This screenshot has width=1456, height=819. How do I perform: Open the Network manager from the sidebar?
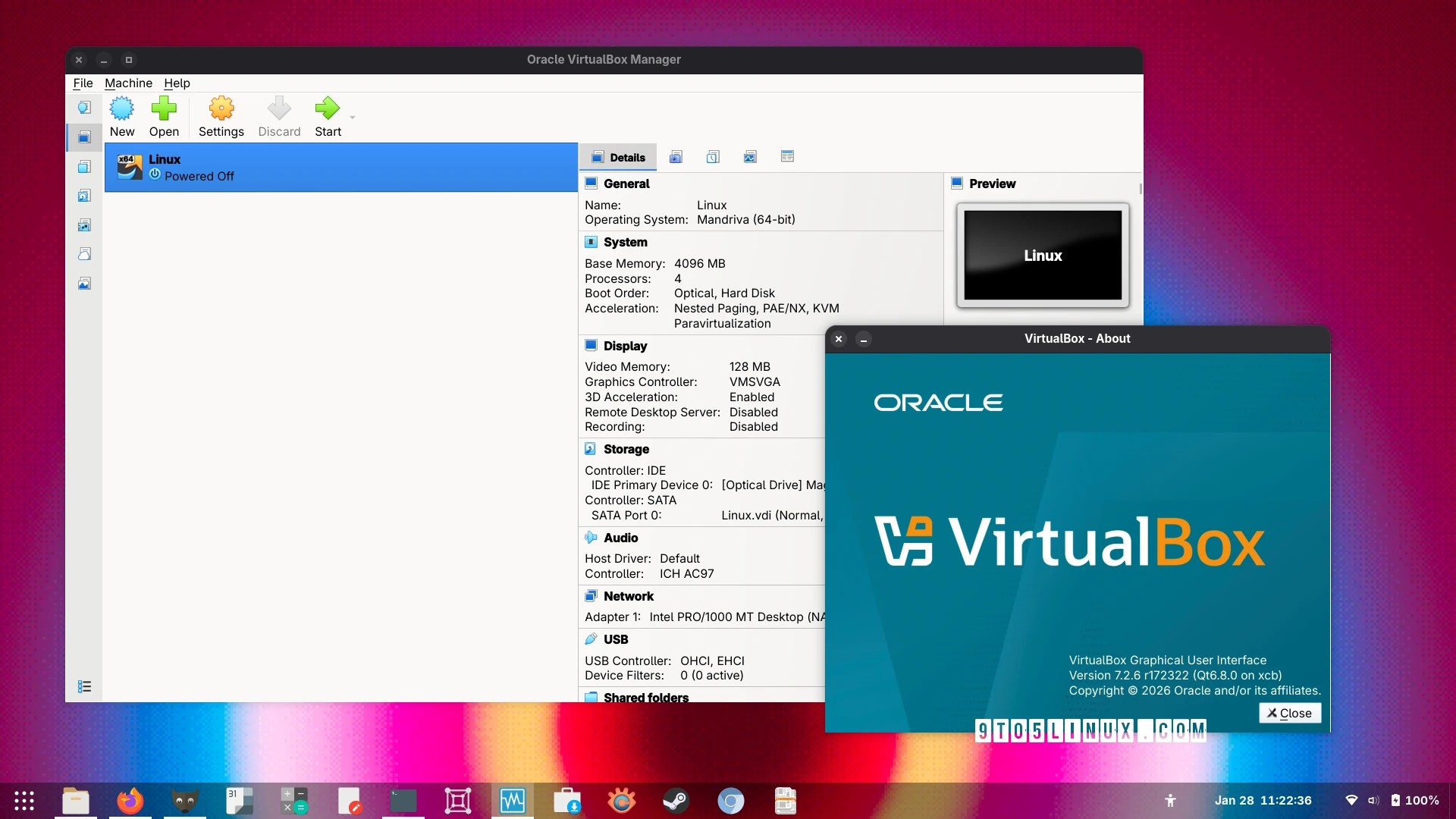point(83,224)
